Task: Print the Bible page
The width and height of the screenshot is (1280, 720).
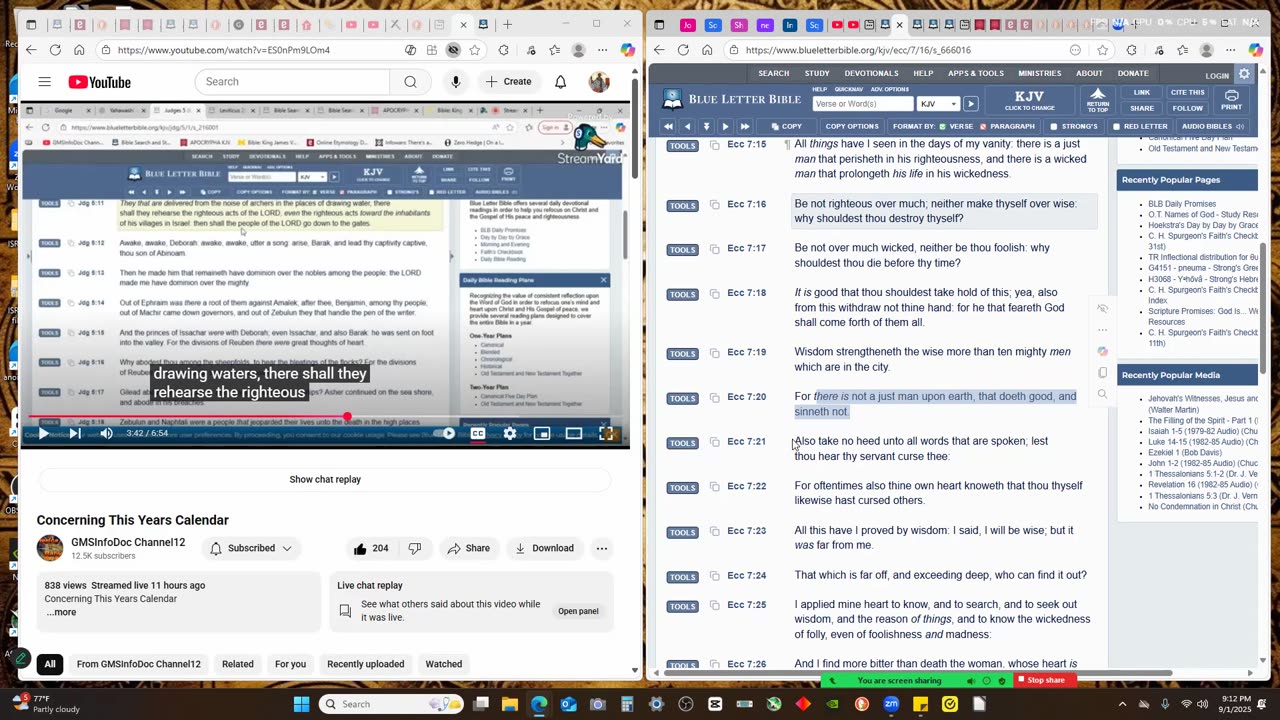Action: (x=1232, y=100)
